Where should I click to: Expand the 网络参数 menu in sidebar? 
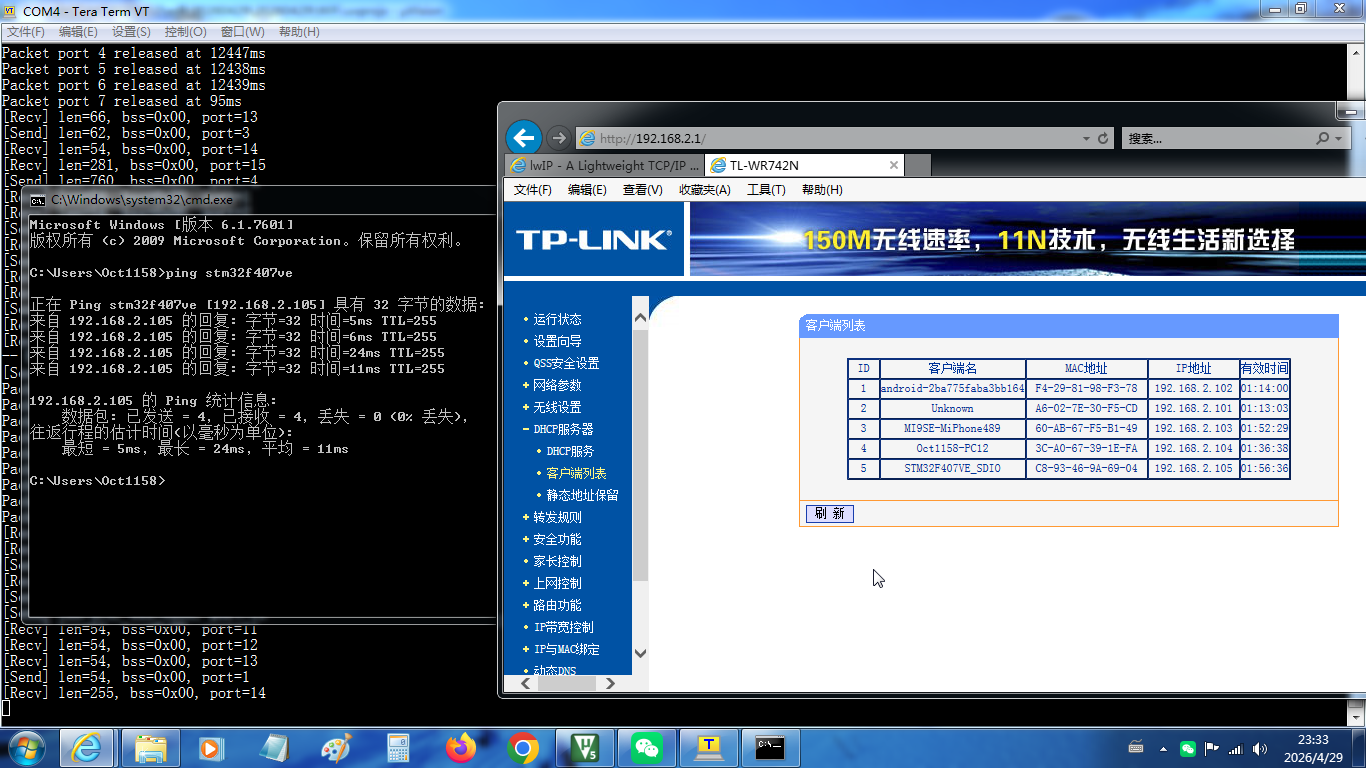pyautogui.click(x=556, y=385)
